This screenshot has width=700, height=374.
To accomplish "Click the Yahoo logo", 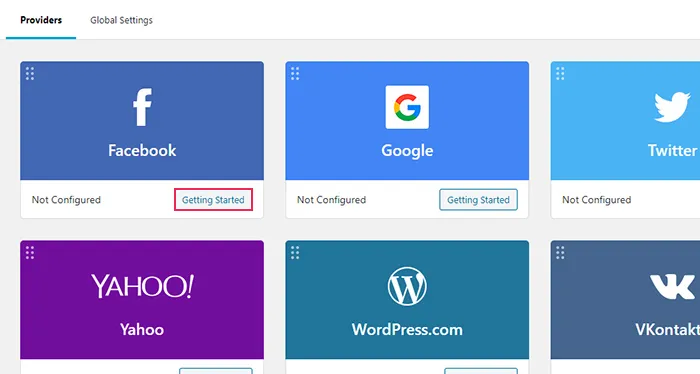I will point(142,286).
